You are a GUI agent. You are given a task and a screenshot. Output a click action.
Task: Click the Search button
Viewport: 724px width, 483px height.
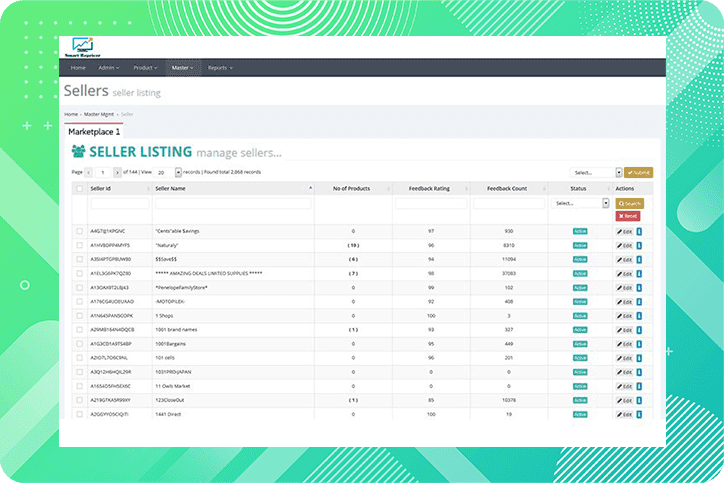629,203
